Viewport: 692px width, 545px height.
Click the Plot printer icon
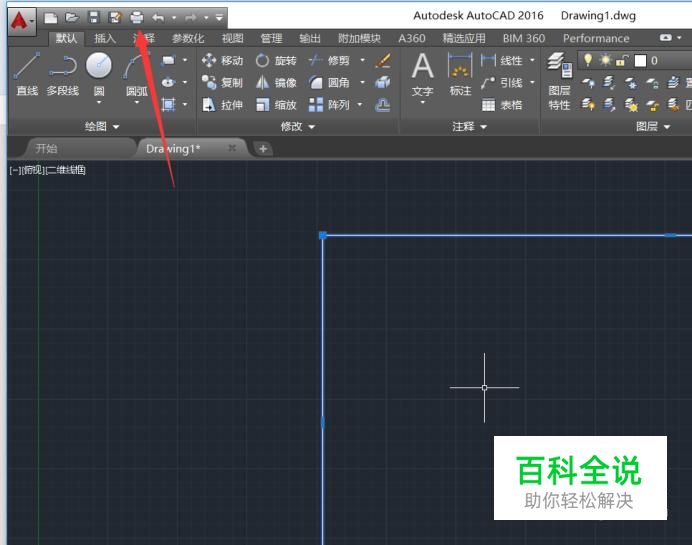(x=137, y=18)
